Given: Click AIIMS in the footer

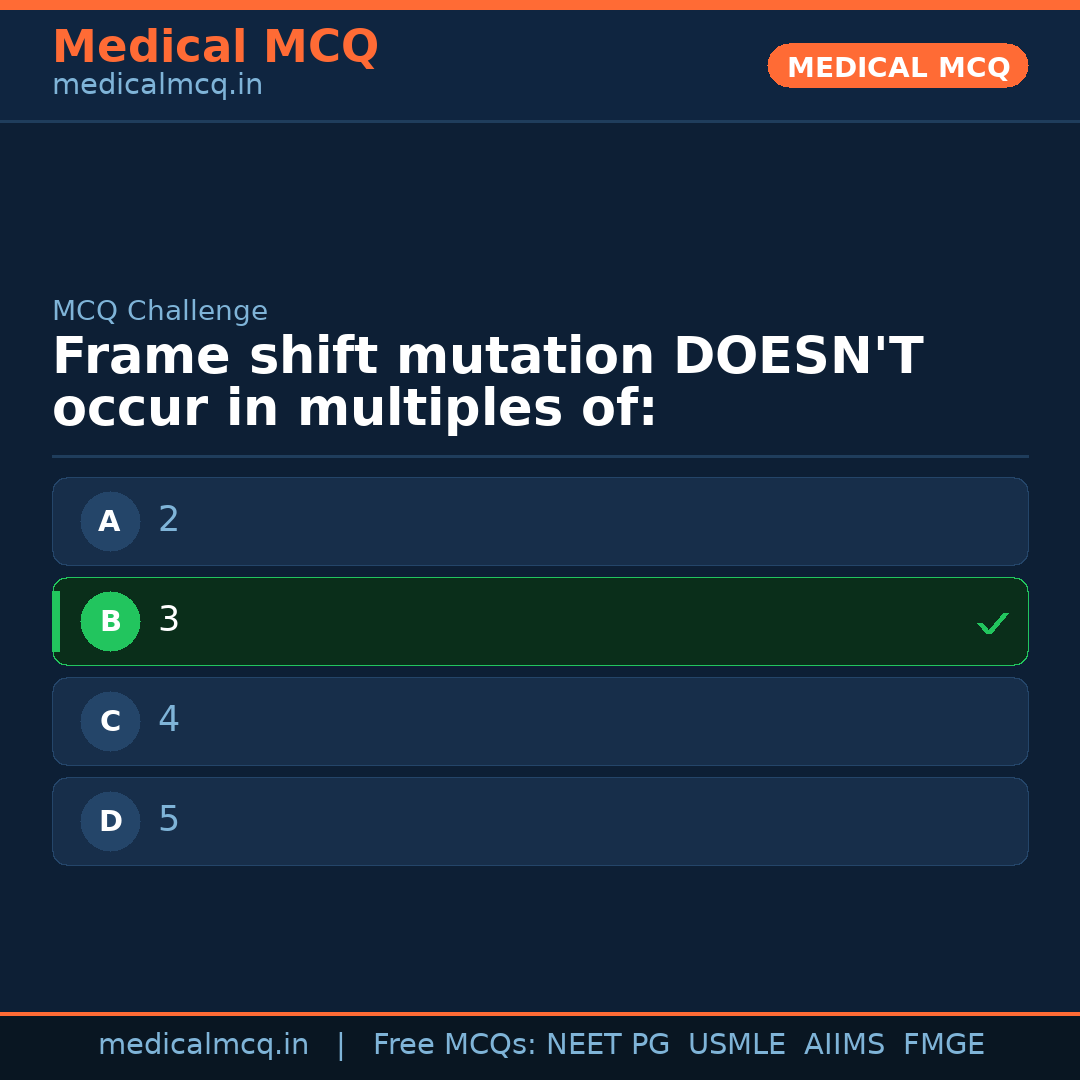Looking at the screenshot, I should 844,1045.
